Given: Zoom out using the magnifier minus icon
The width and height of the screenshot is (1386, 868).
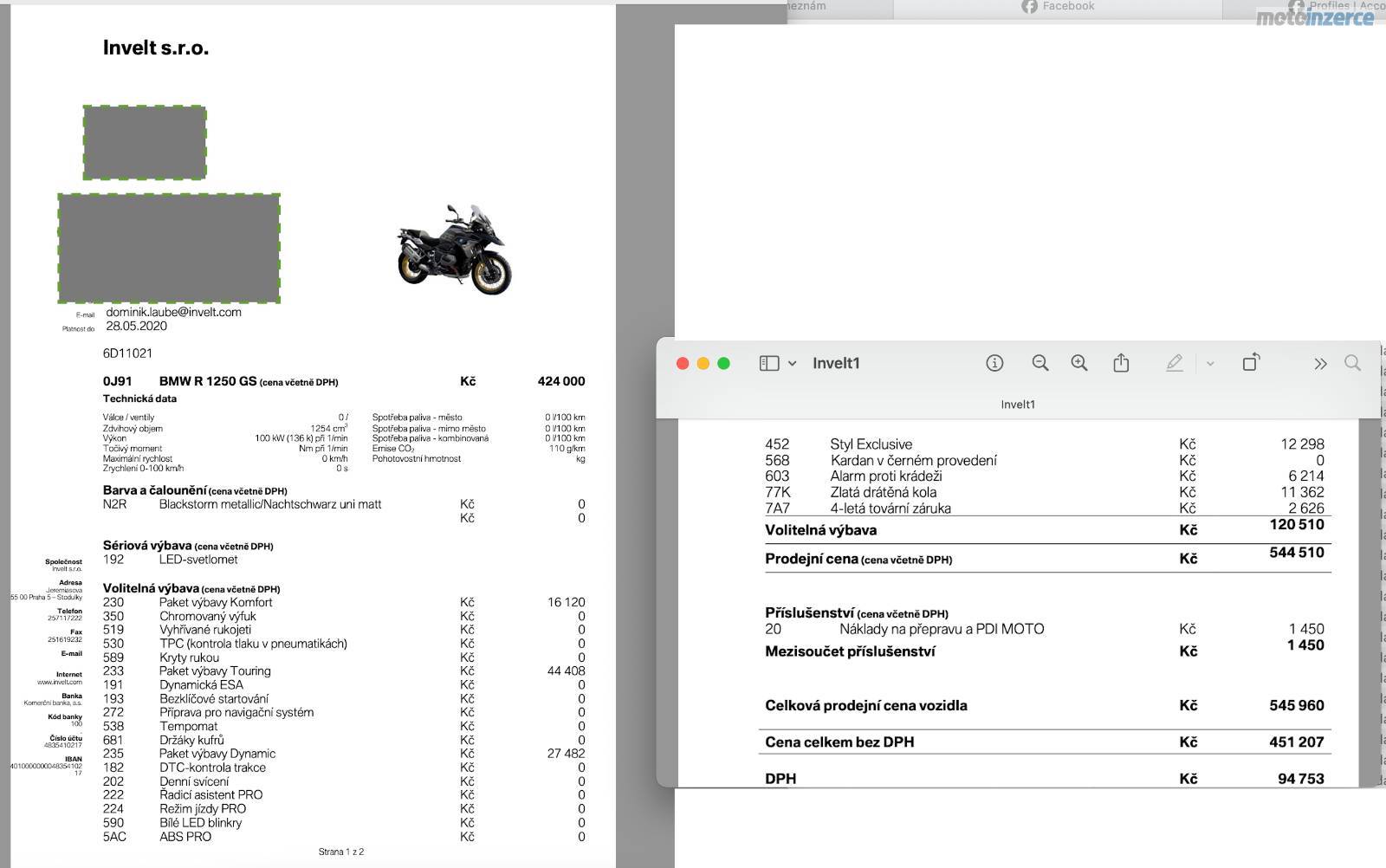Looking at the screenshot, I should [1040, 363].
